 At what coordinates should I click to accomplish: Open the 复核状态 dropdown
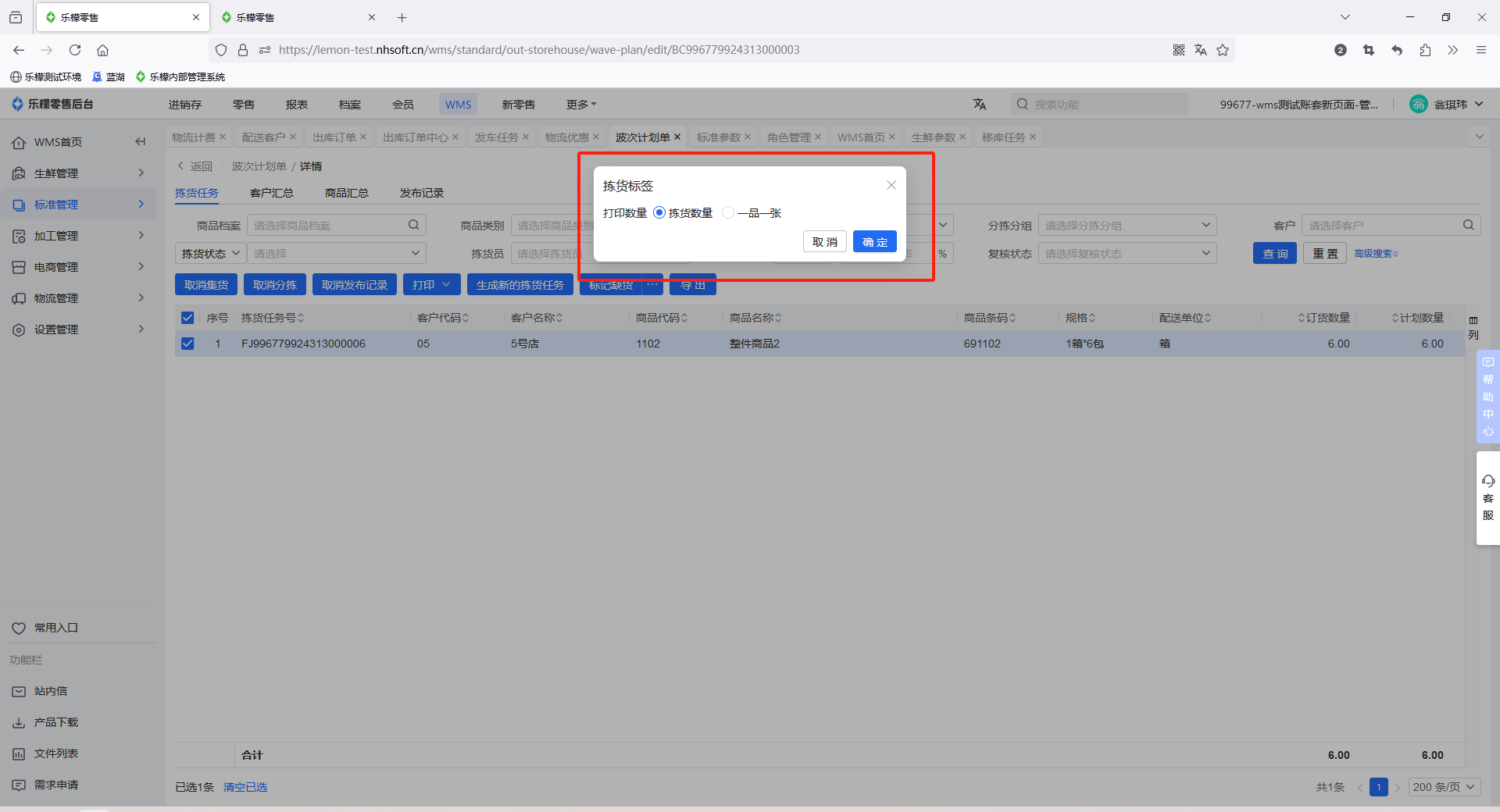point(1127,253)
